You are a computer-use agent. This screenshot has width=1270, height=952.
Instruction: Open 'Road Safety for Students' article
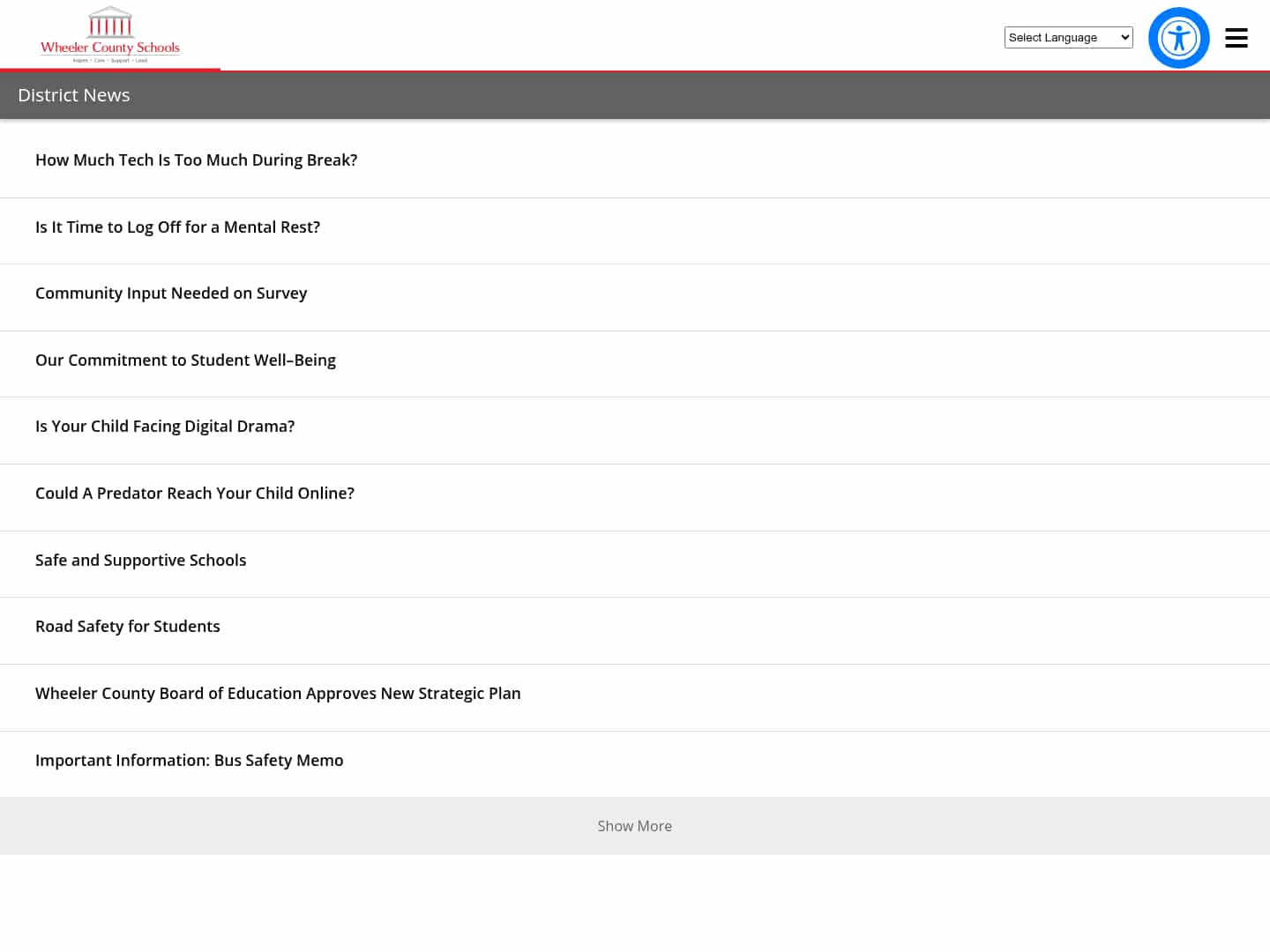pyautogui.click(x=128, y=626)
